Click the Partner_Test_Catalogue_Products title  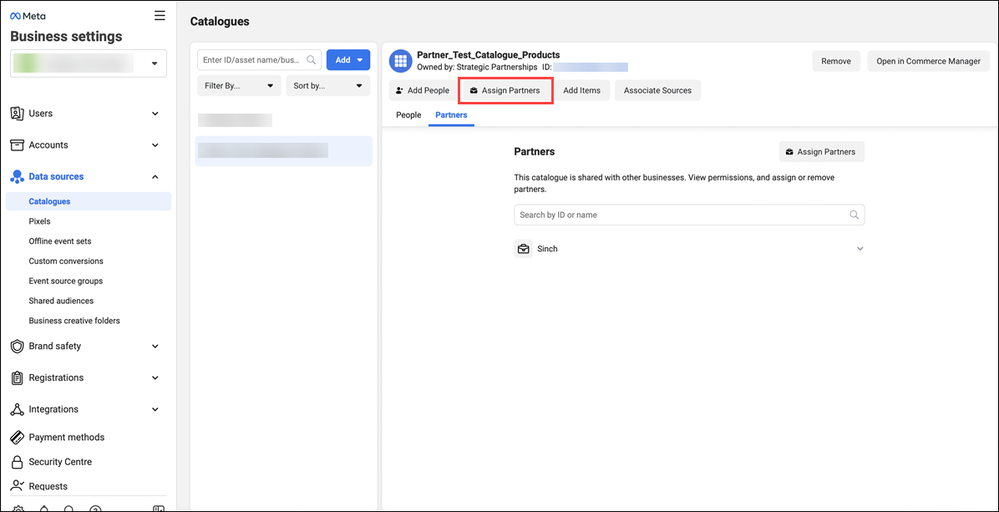[488, 55]
